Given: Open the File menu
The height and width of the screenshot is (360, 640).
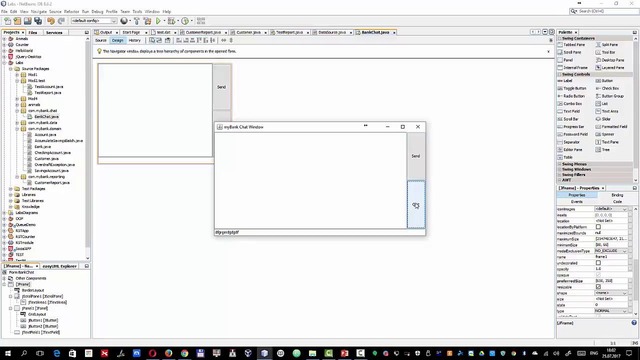Looking at the screenshot, I should 4,11.
